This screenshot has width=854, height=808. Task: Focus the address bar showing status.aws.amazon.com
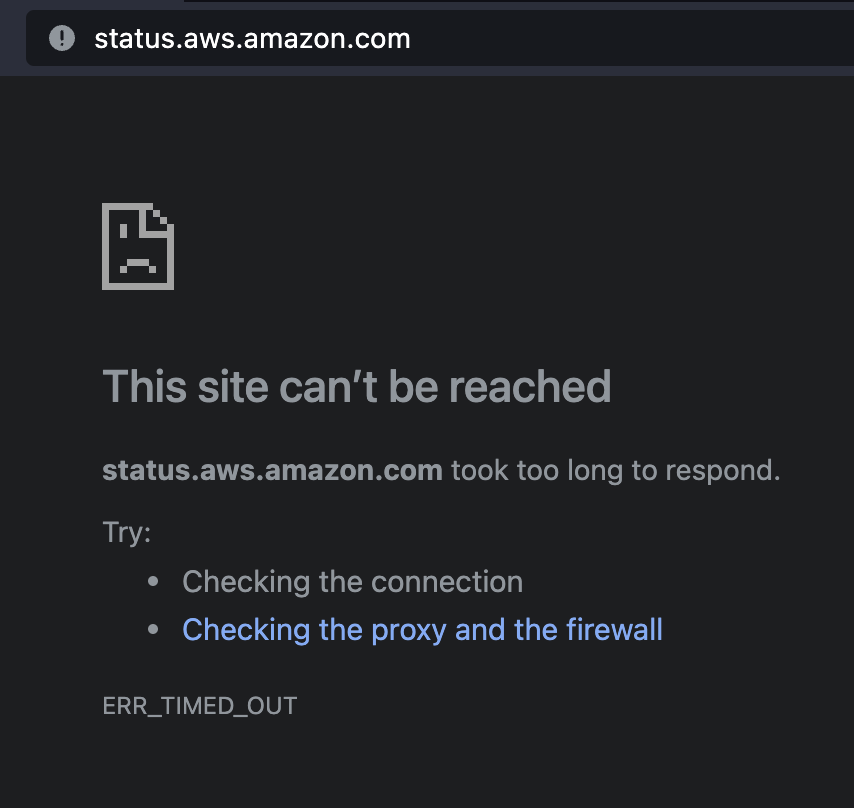252,39
